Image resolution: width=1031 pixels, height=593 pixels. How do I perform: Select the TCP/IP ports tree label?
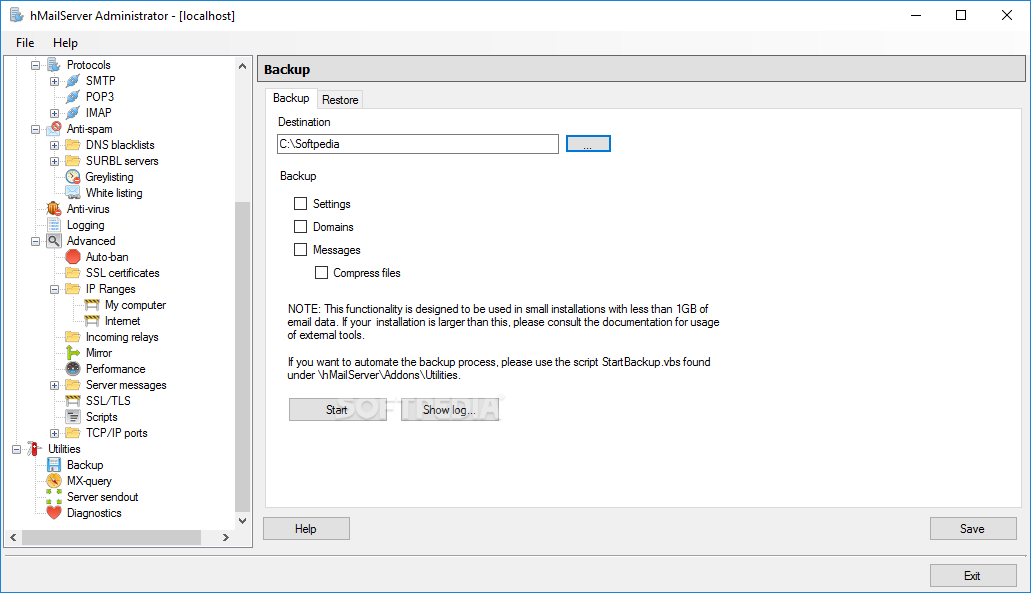(x=116, y=433)
